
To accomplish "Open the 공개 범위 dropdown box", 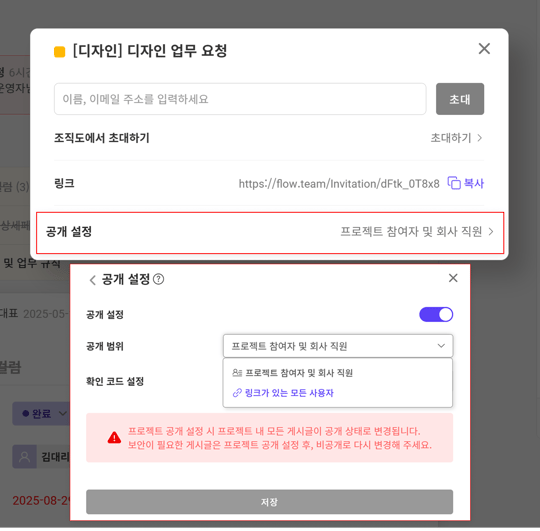I will pos(338,346).
